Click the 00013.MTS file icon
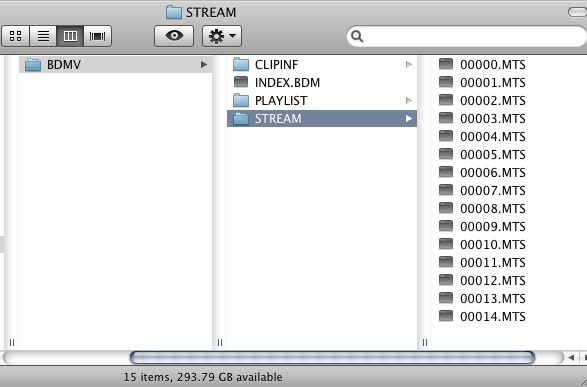This screenshot has width=587, height=387. (446, 298)
